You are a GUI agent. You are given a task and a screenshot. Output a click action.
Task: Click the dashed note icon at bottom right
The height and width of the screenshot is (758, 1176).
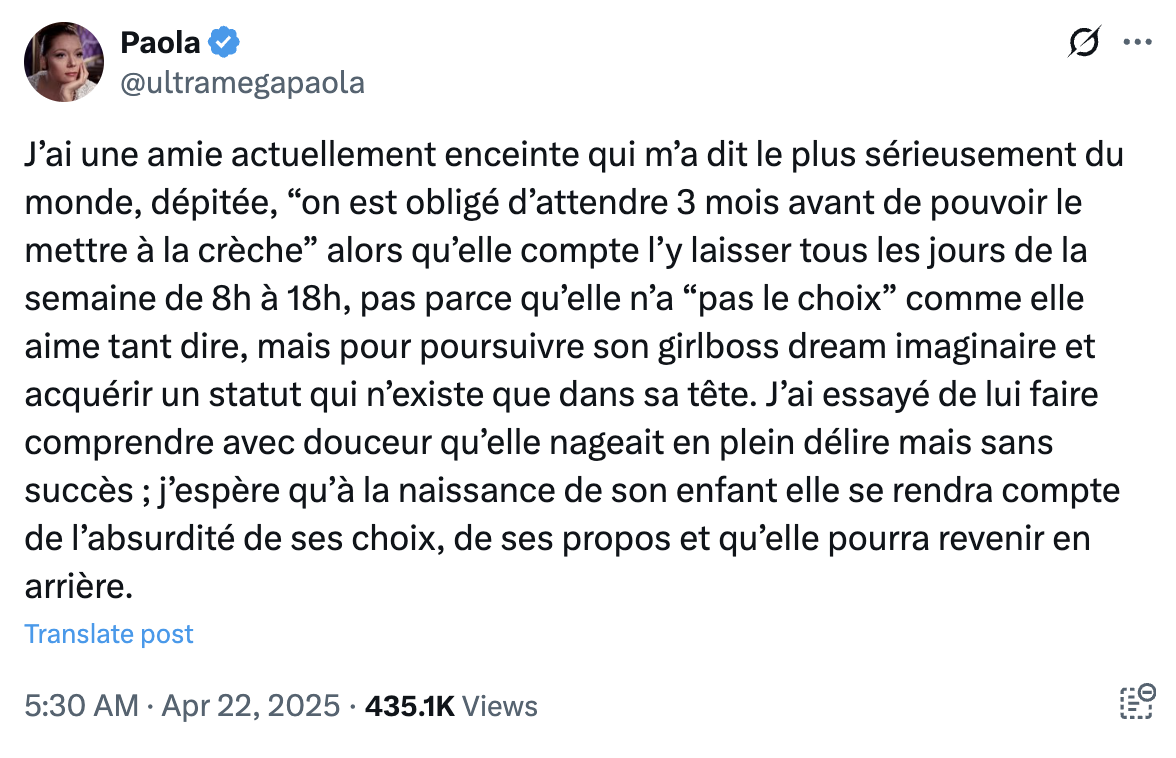click(1138, 702)
